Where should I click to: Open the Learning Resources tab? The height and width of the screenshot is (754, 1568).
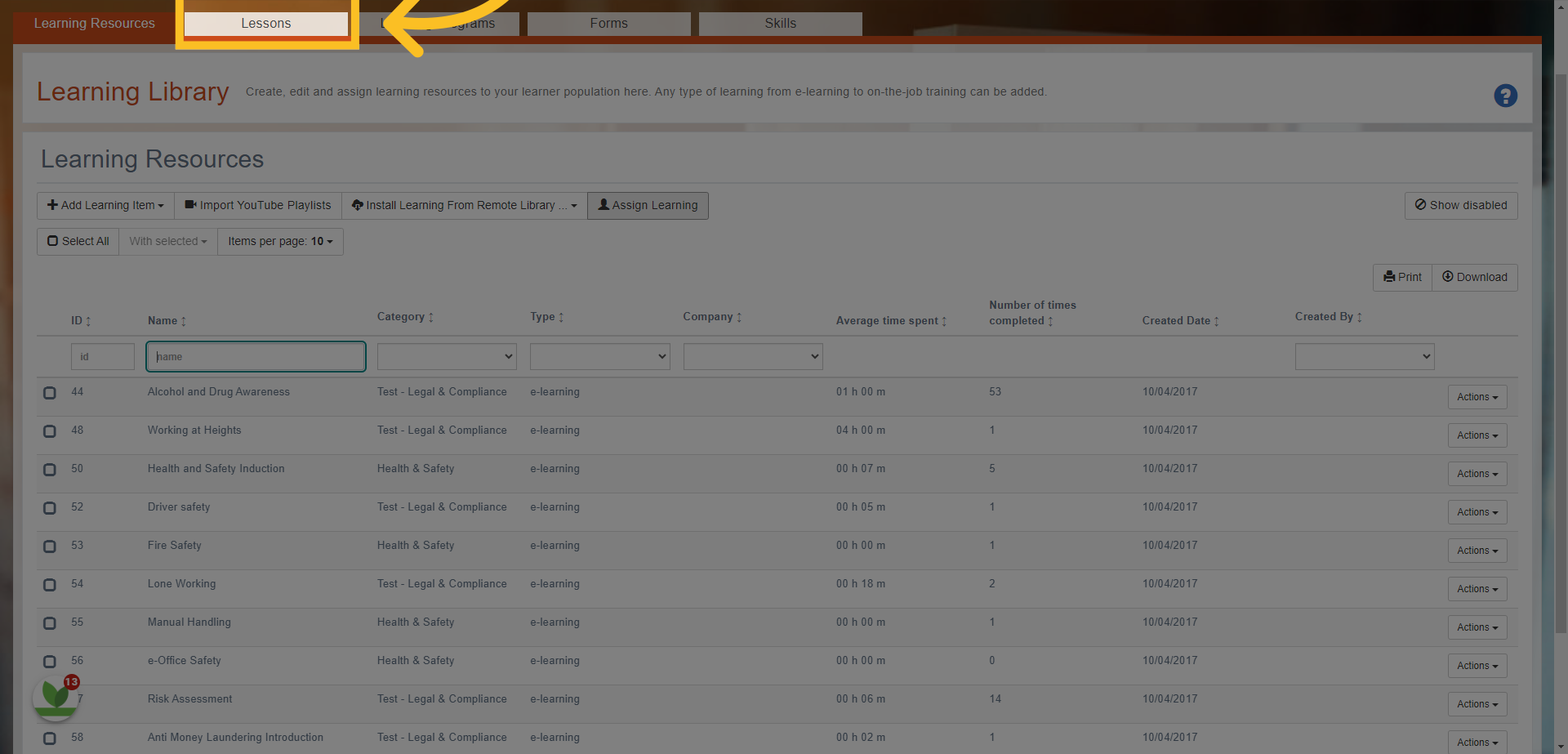click(95, 24)
